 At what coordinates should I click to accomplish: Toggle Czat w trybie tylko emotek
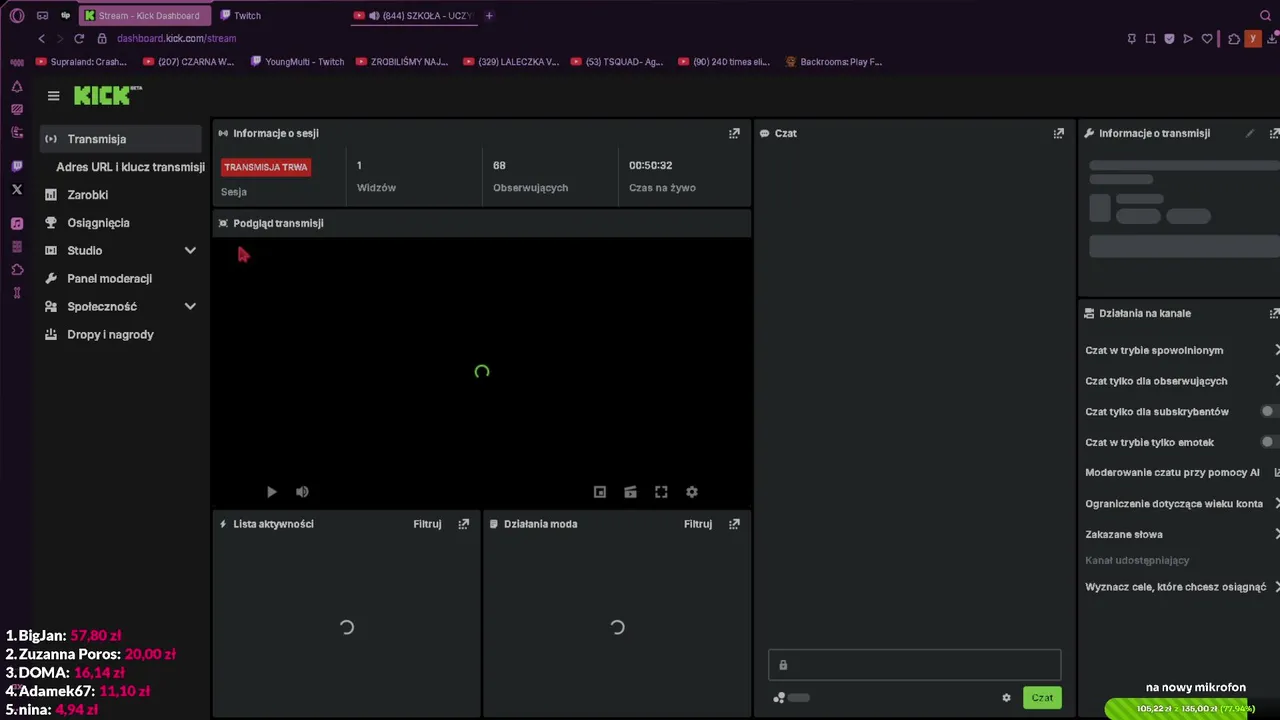tap(1270, 442)
